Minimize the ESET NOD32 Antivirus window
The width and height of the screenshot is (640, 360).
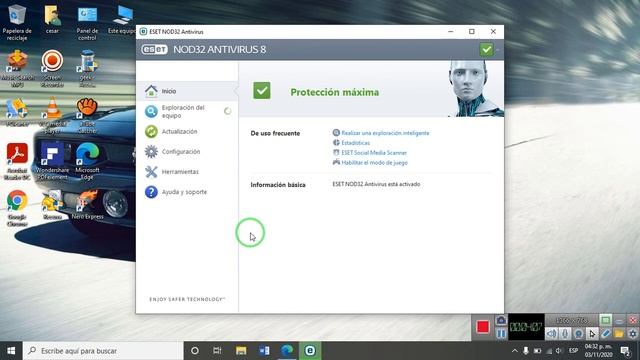point(451,31)
